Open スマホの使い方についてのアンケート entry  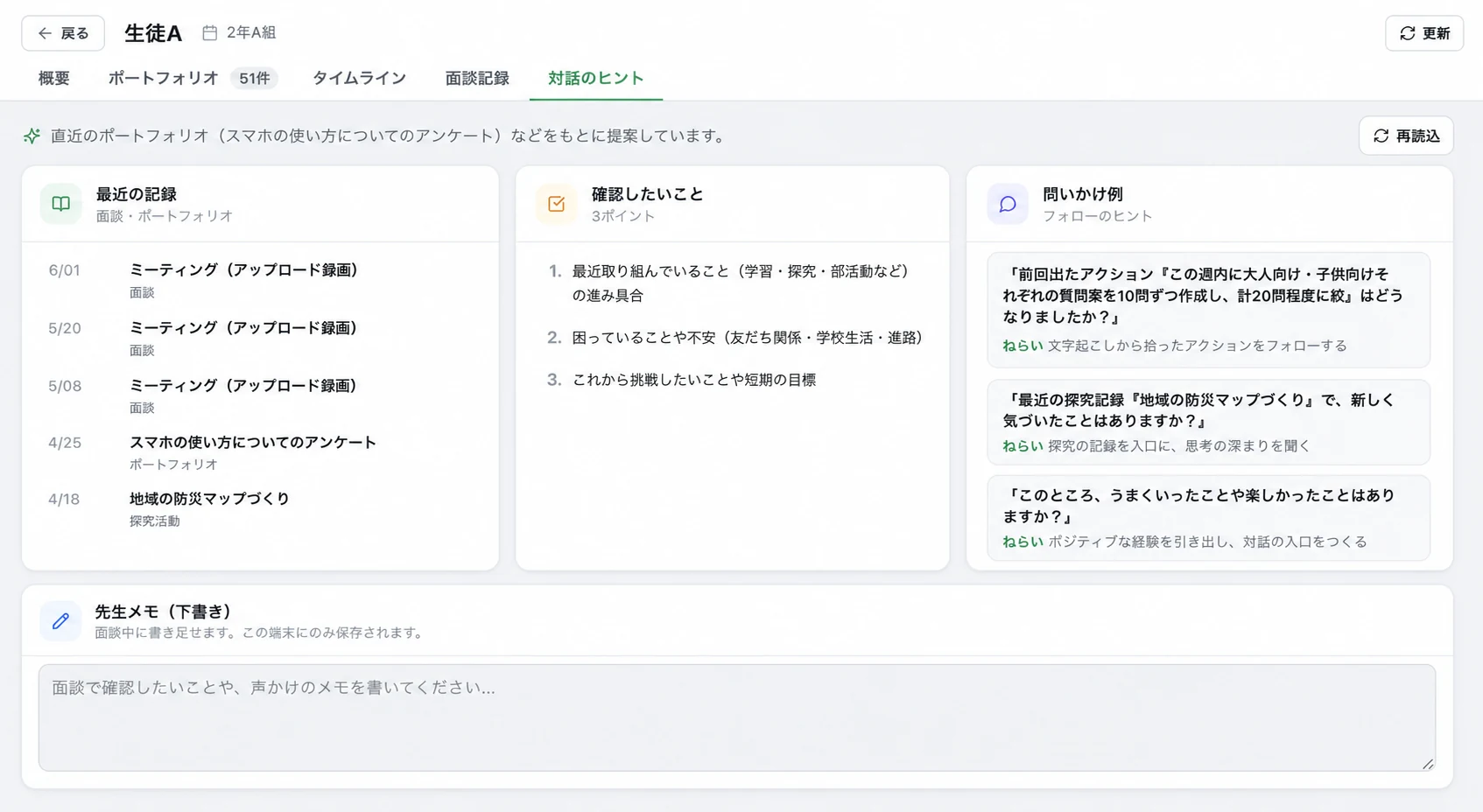point(260,452)
